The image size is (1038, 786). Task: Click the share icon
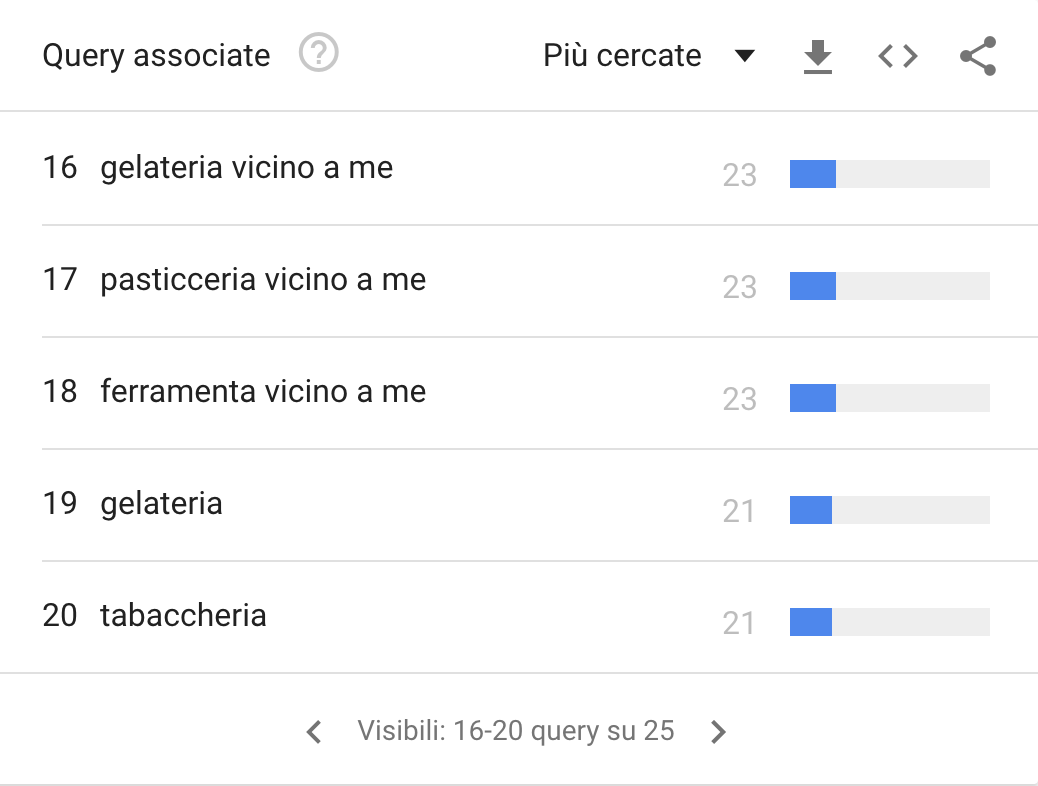click(977, 56)
